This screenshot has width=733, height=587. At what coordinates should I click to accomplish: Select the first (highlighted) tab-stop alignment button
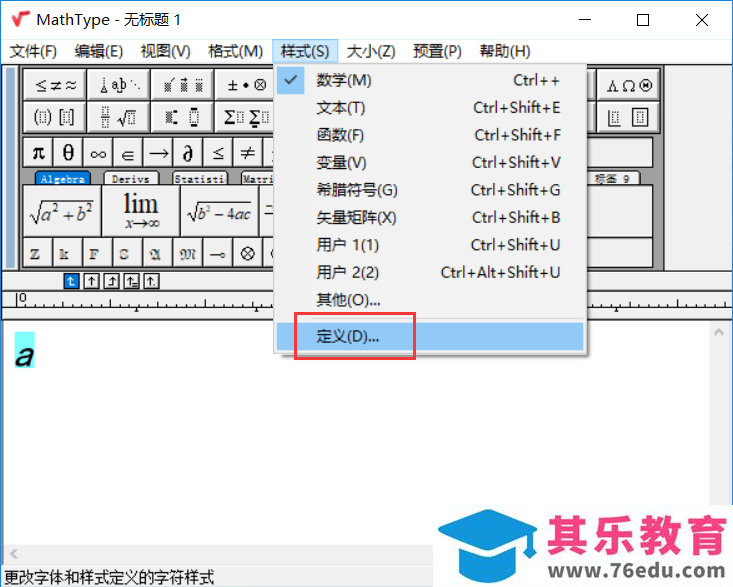(71, 281)
